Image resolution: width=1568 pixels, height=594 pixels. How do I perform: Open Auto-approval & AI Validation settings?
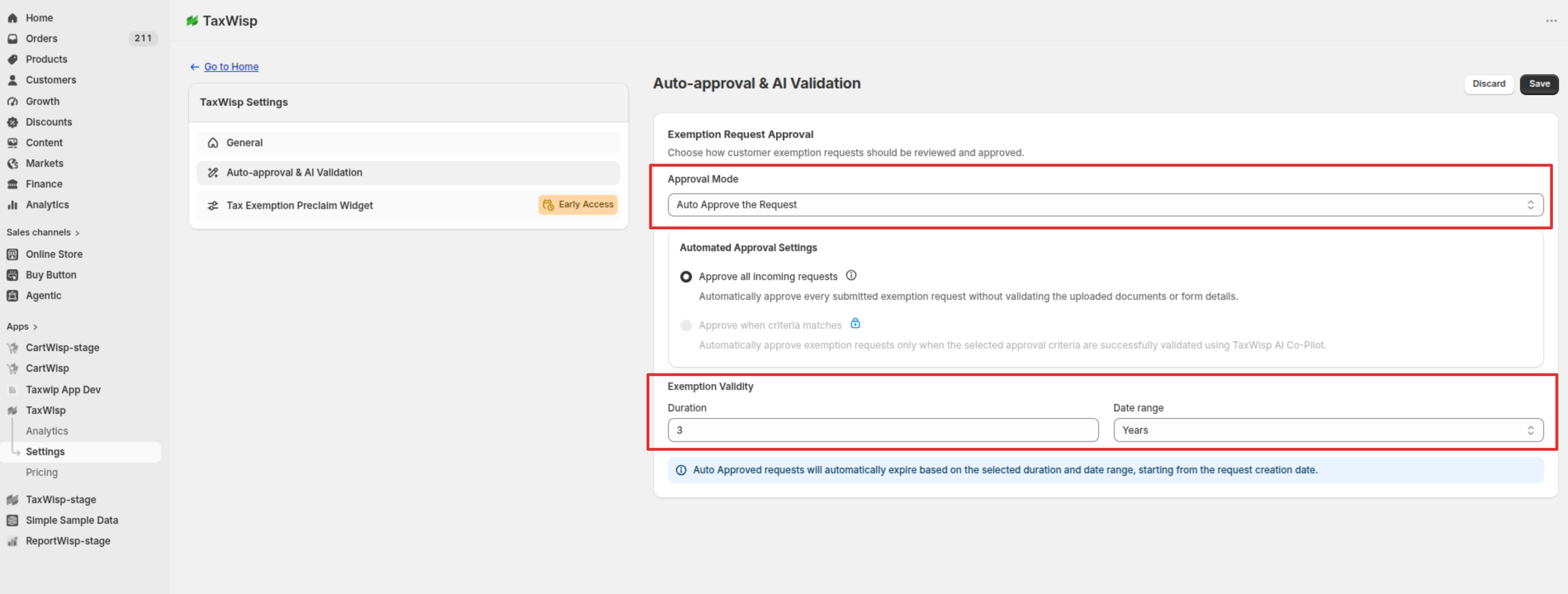tap(408, 173)
